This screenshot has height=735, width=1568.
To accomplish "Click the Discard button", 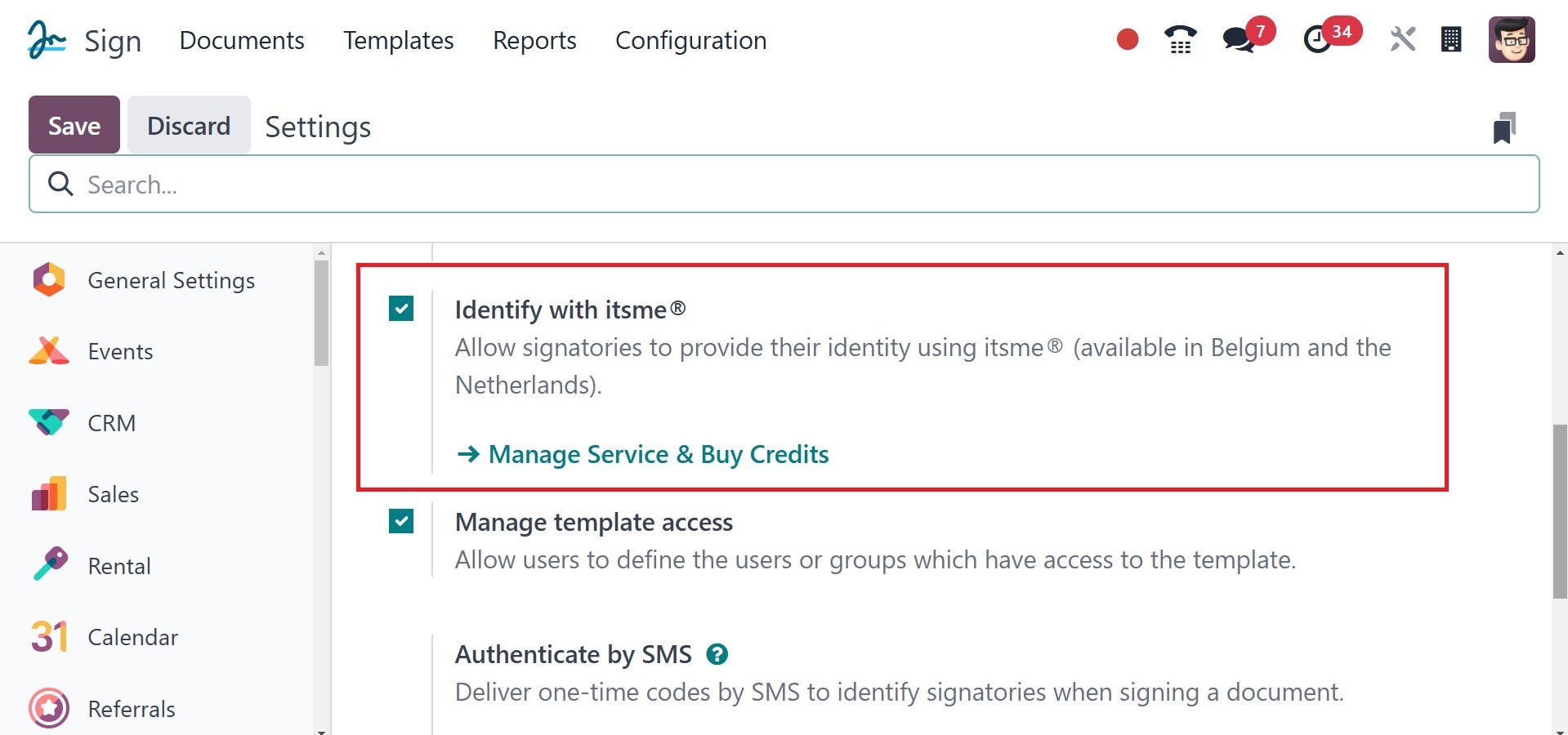I will (189, 125).
